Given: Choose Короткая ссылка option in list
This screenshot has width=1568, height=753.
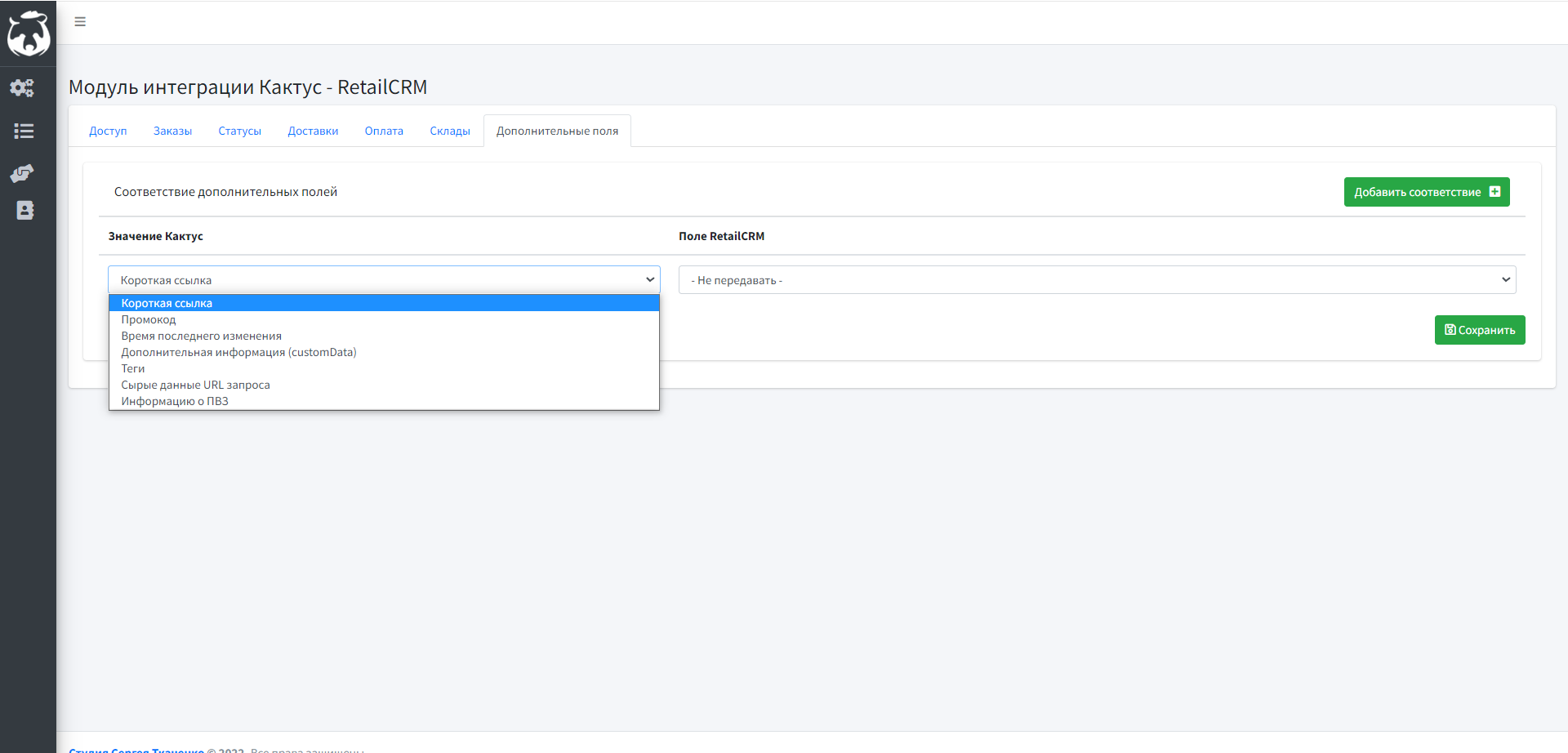Looking at the screenshot, I should pyautogui.click(x=384, y=303).
